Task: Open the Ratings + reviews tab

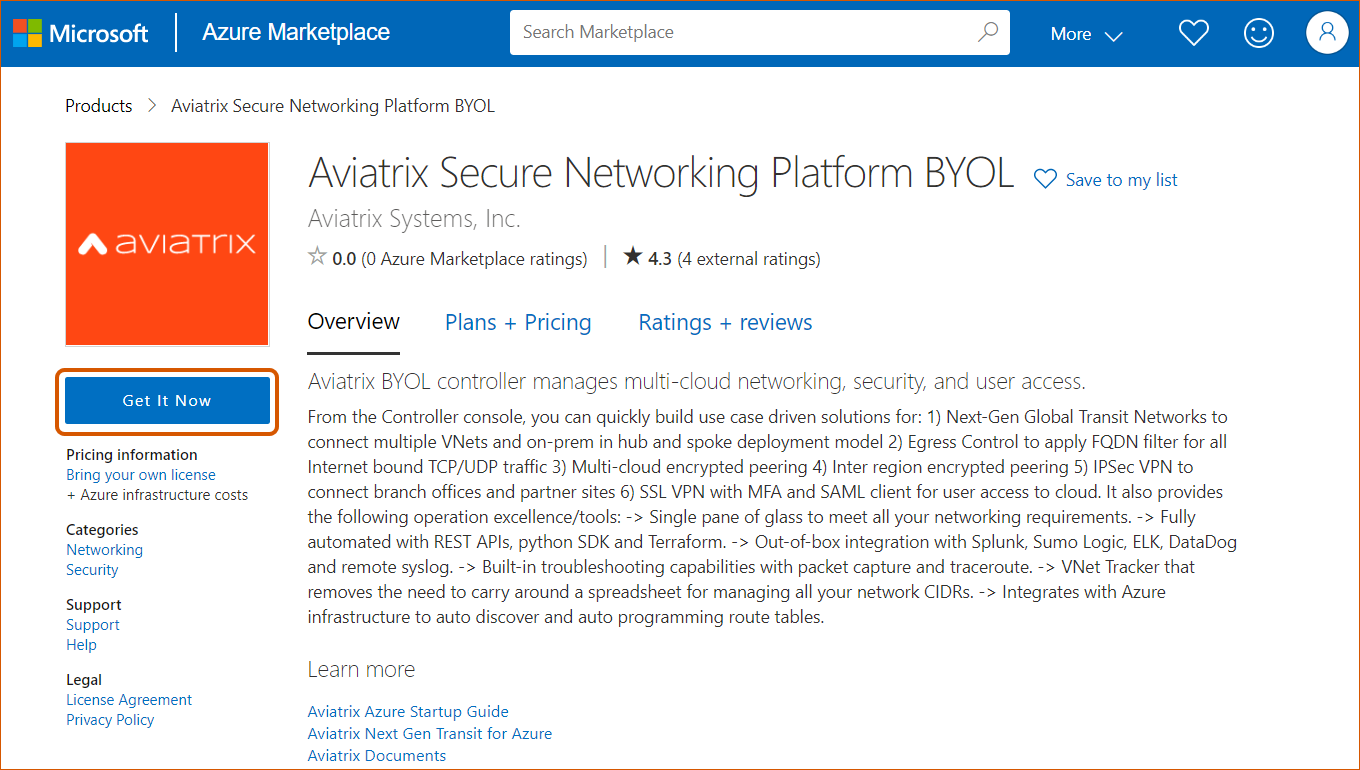Action: [x=725, y=322]
